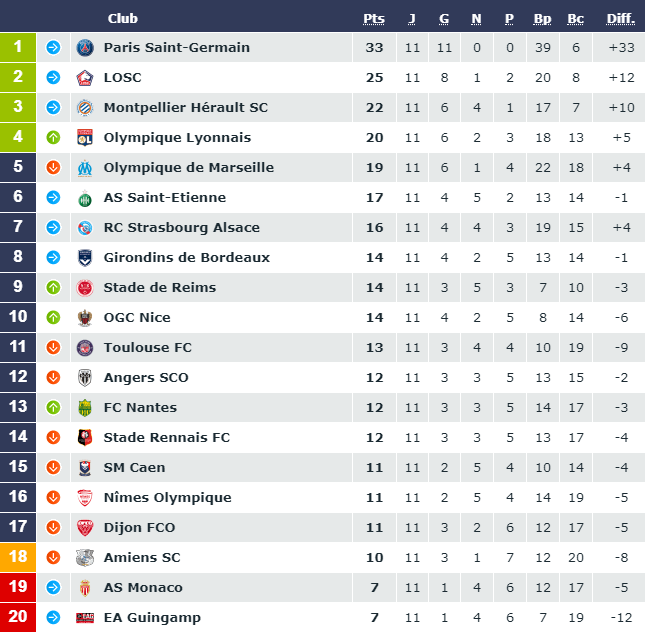Click the Paris Saint-Germain club crest
This screenshot has width=645, height=633.
[85, 48]
